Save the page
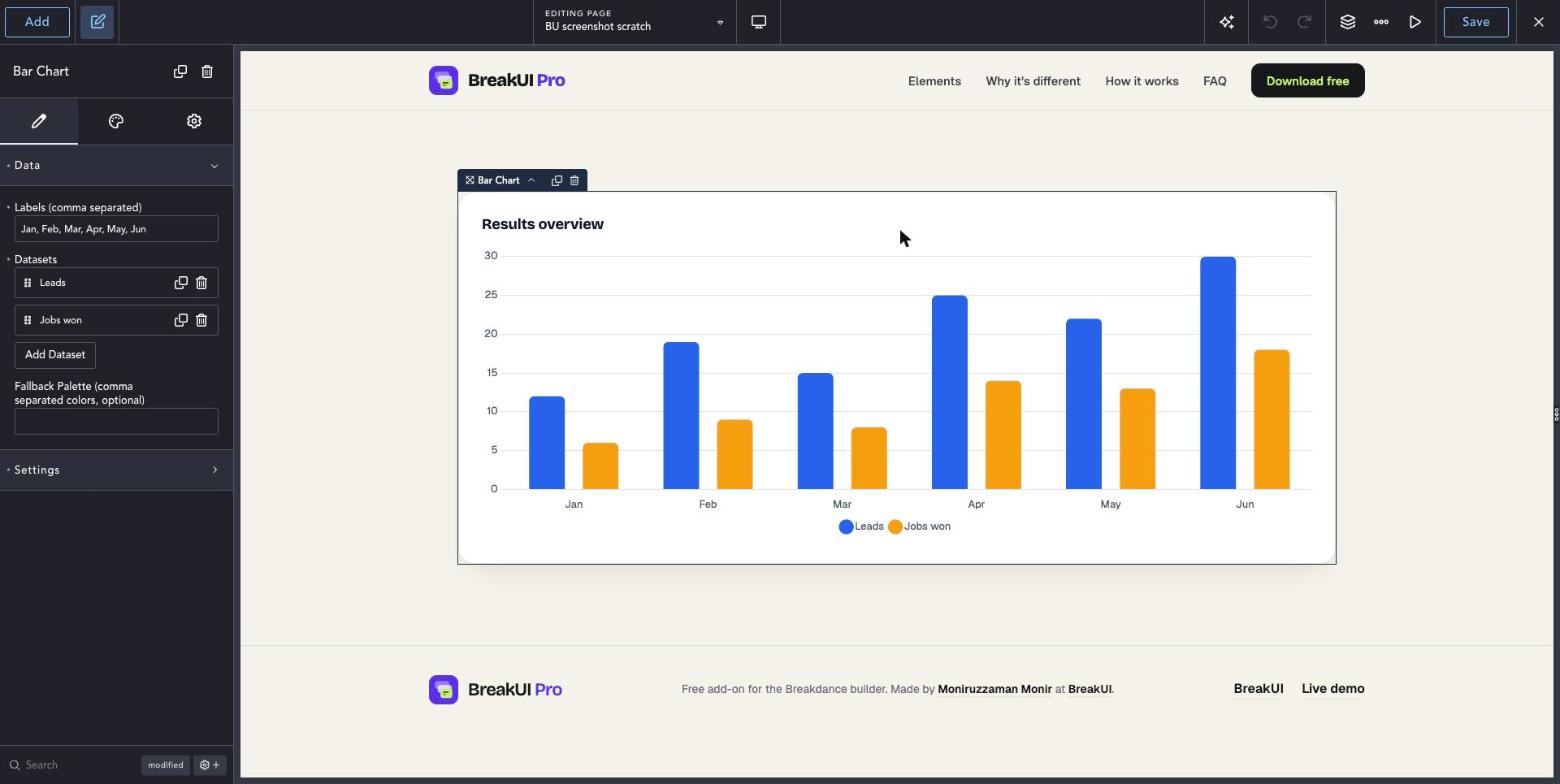Image resolution: width=1560 pixels, height=784 pixels. pyautogui.click(x=1476, y=22)
